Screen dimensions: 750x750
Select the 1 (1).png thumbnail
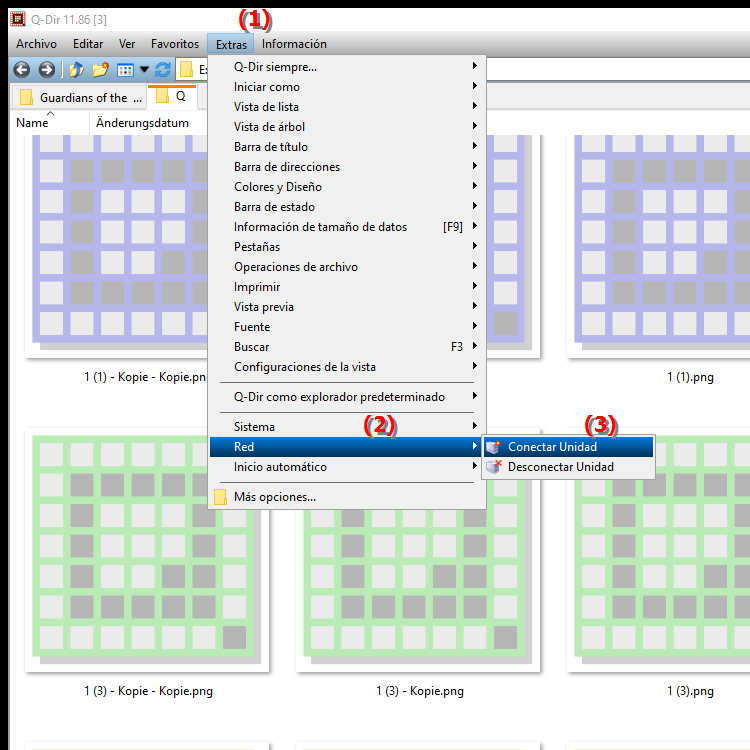[659, 244]
